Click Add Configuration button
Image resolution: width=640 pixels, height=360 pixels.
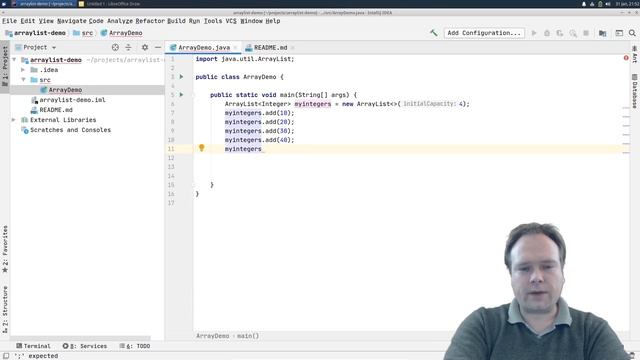(x=484, y=33)
